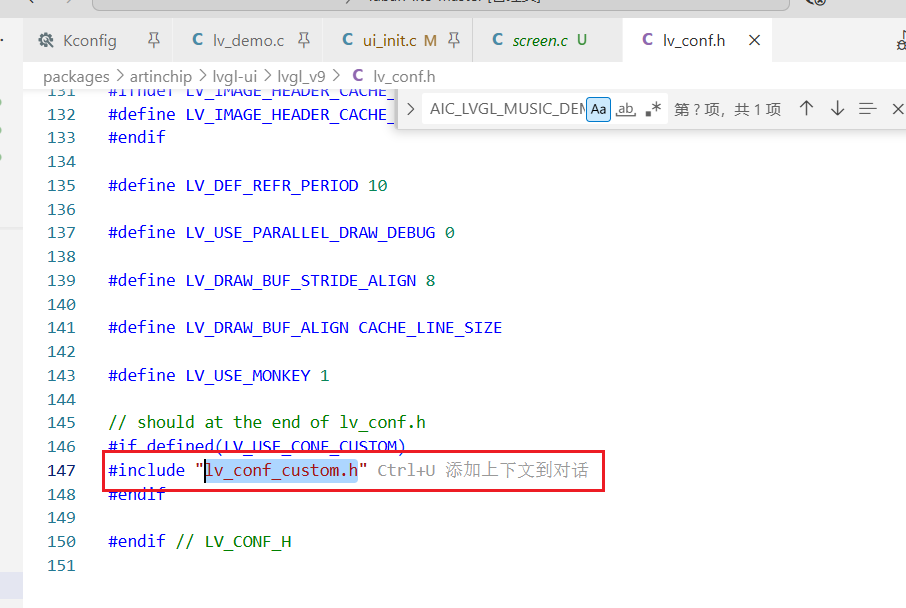
Task: Toggle match whole word option
Action: (626, 109)
